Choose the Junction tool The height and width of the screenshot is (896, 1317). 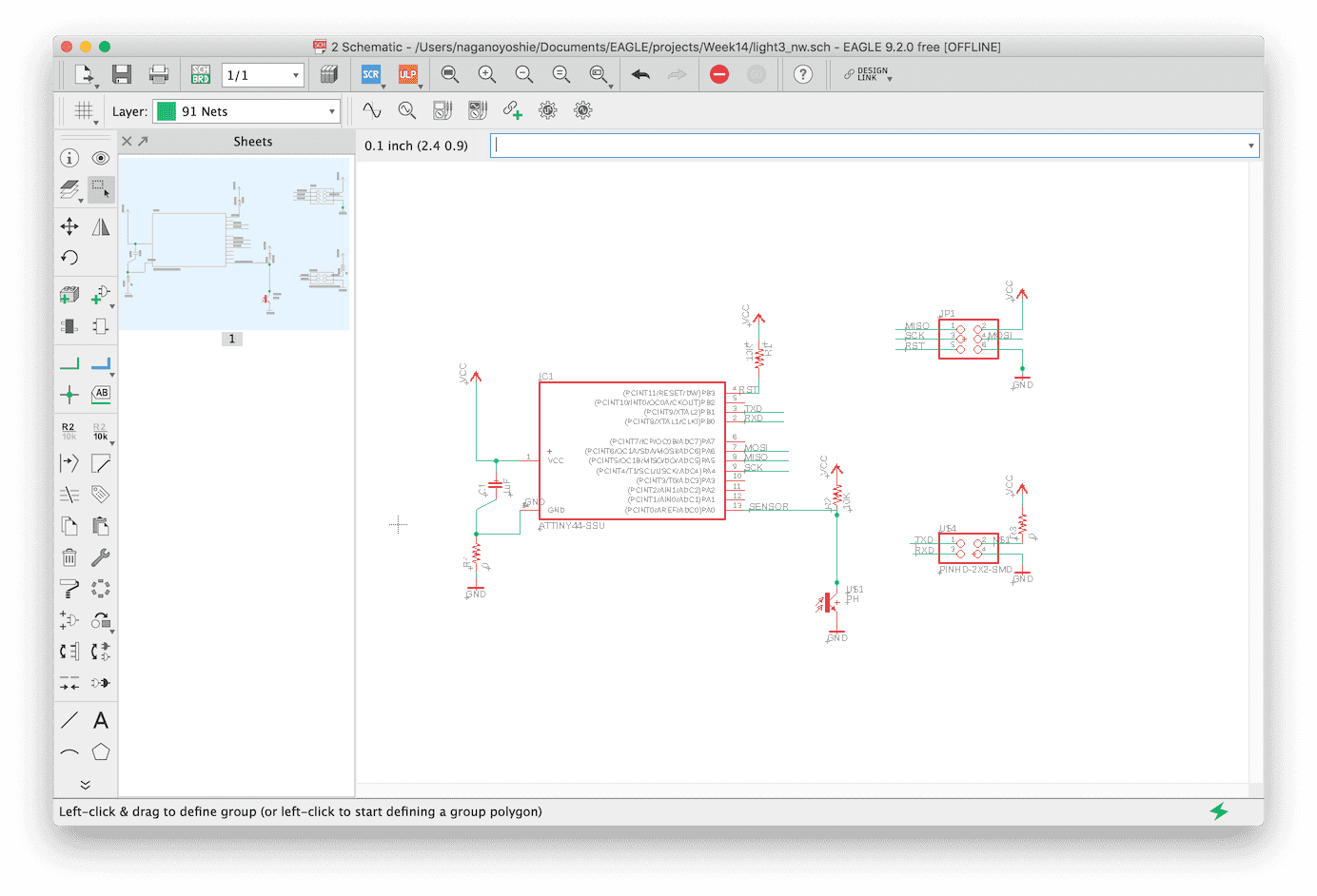pyautogui.click(x=69, y=395)
